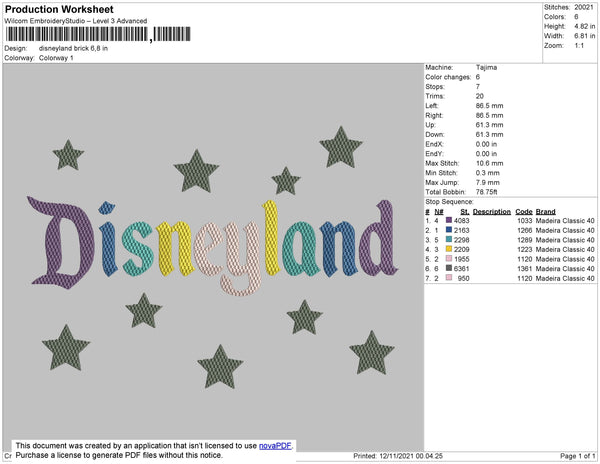Select the Zoom value 1:1

pos(579,46)
